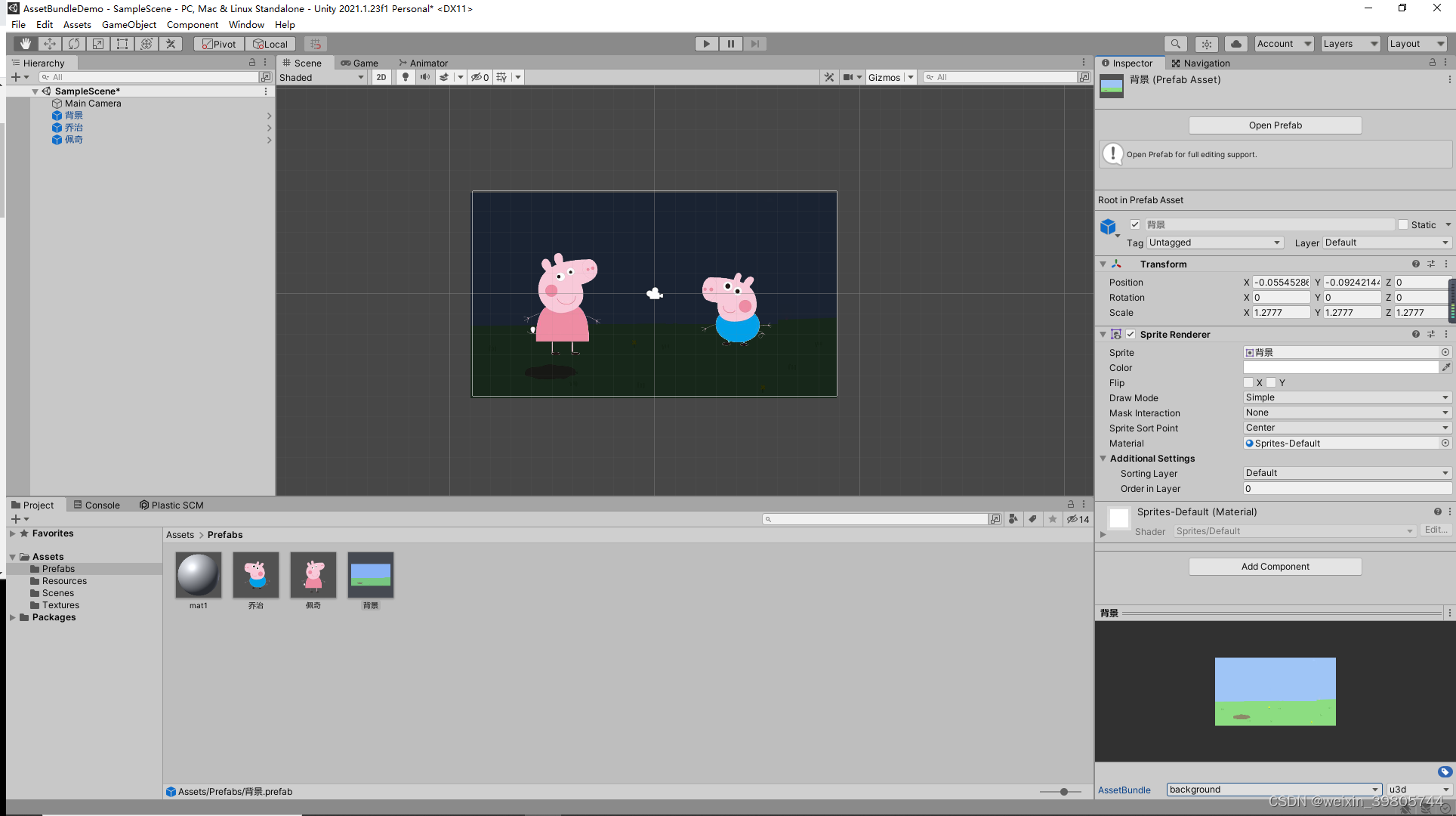This screenshot has height=816, width=1456.
Task: Select the Rect tool
Action: (122, 44)
